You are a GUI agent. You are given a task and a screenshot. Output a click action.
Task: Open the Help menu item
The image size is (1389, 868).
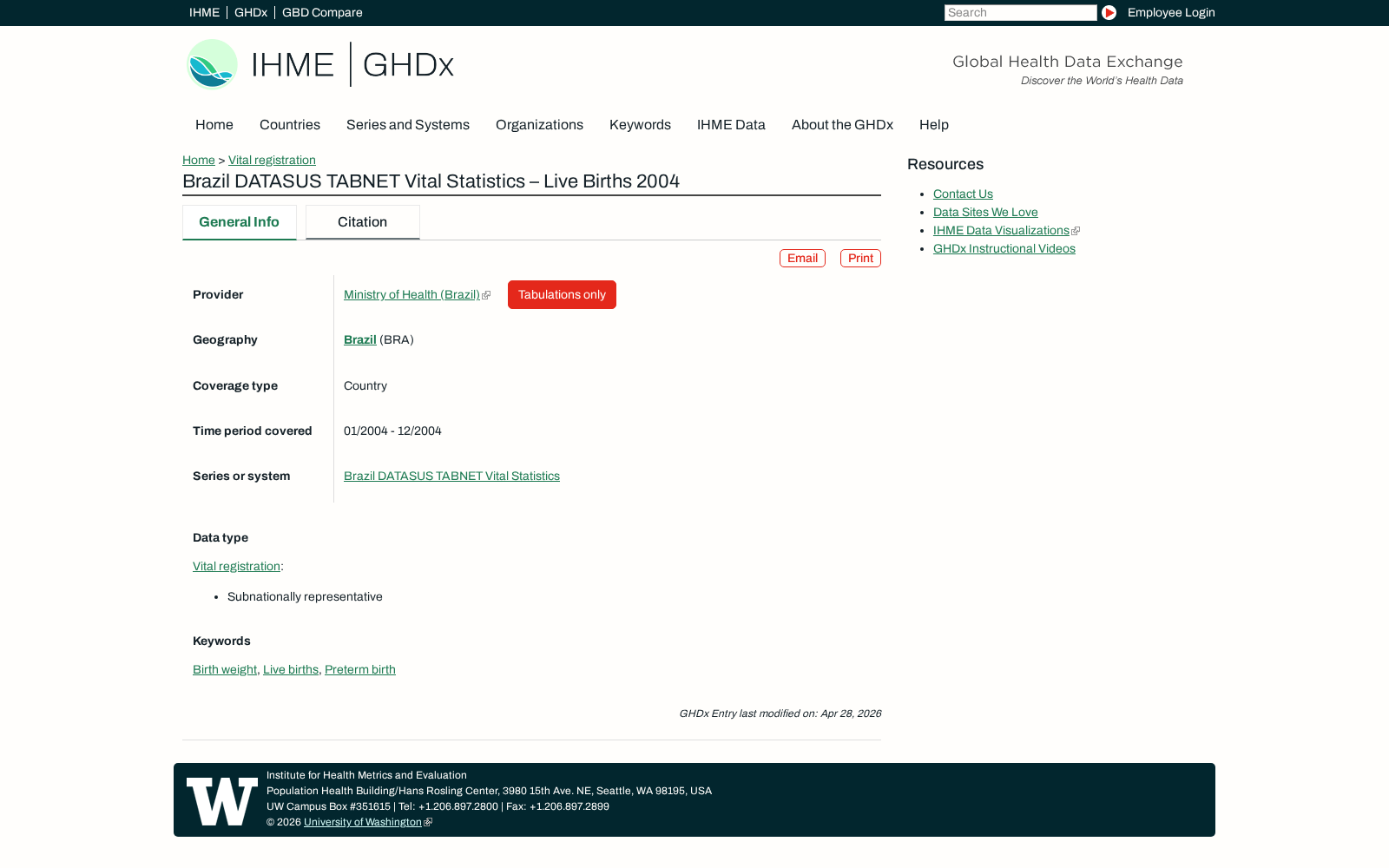934,125
